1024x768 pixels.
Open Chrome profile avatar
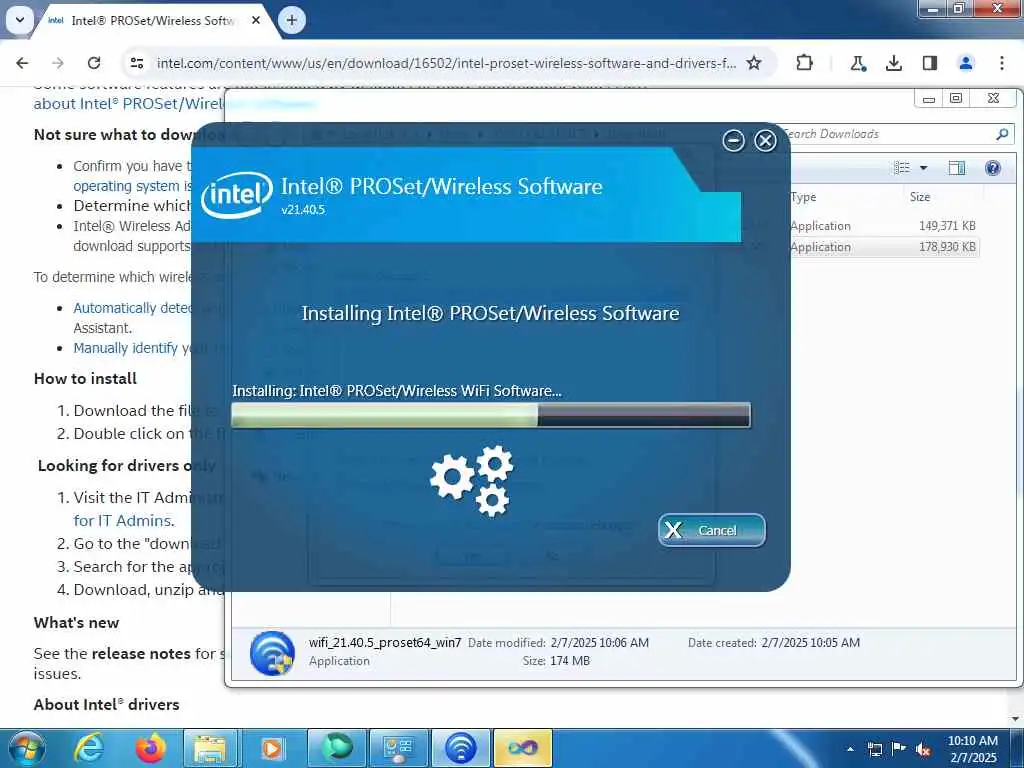[966, 63]
